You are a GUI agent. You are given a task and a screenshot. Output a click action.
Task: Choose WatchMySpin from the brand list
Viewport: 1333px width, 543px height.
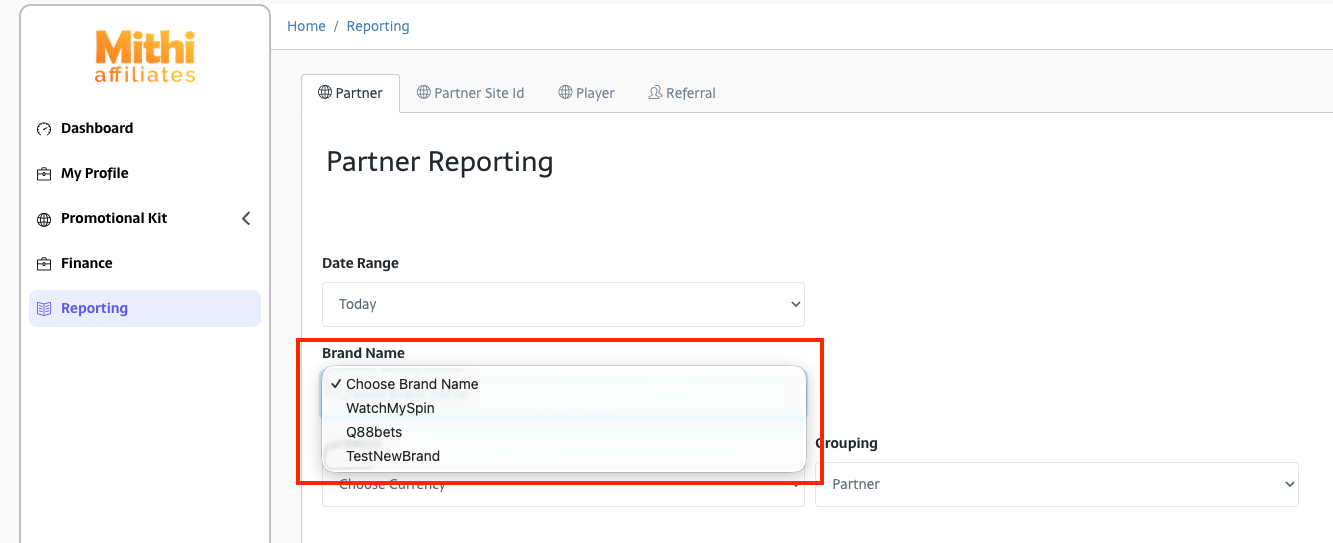390,408
